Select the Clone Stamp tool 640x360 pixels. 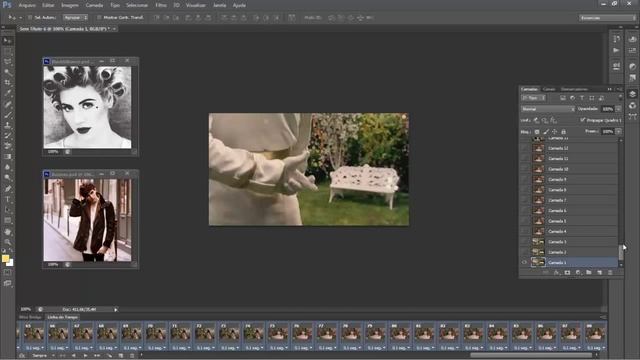click(x=7, y=125)
